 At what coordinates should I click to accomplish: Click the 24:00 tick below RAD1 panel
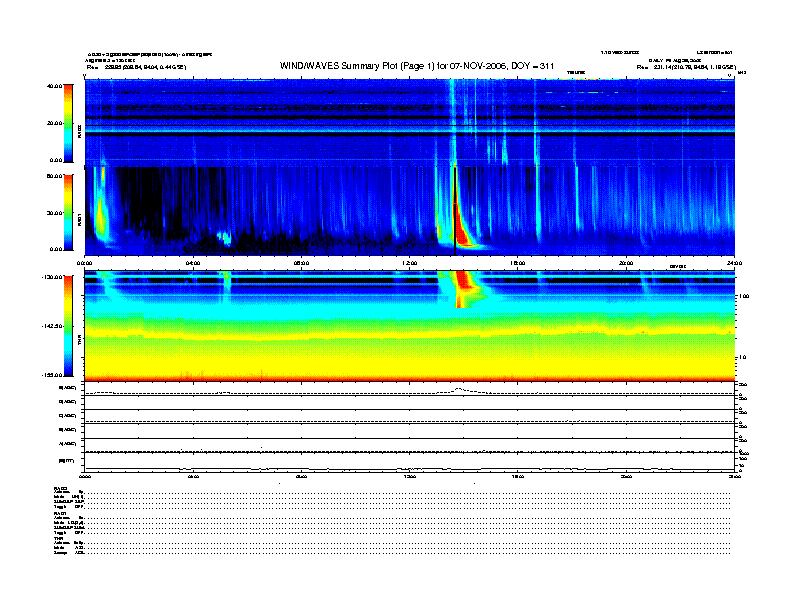click(x=734, y=263)
